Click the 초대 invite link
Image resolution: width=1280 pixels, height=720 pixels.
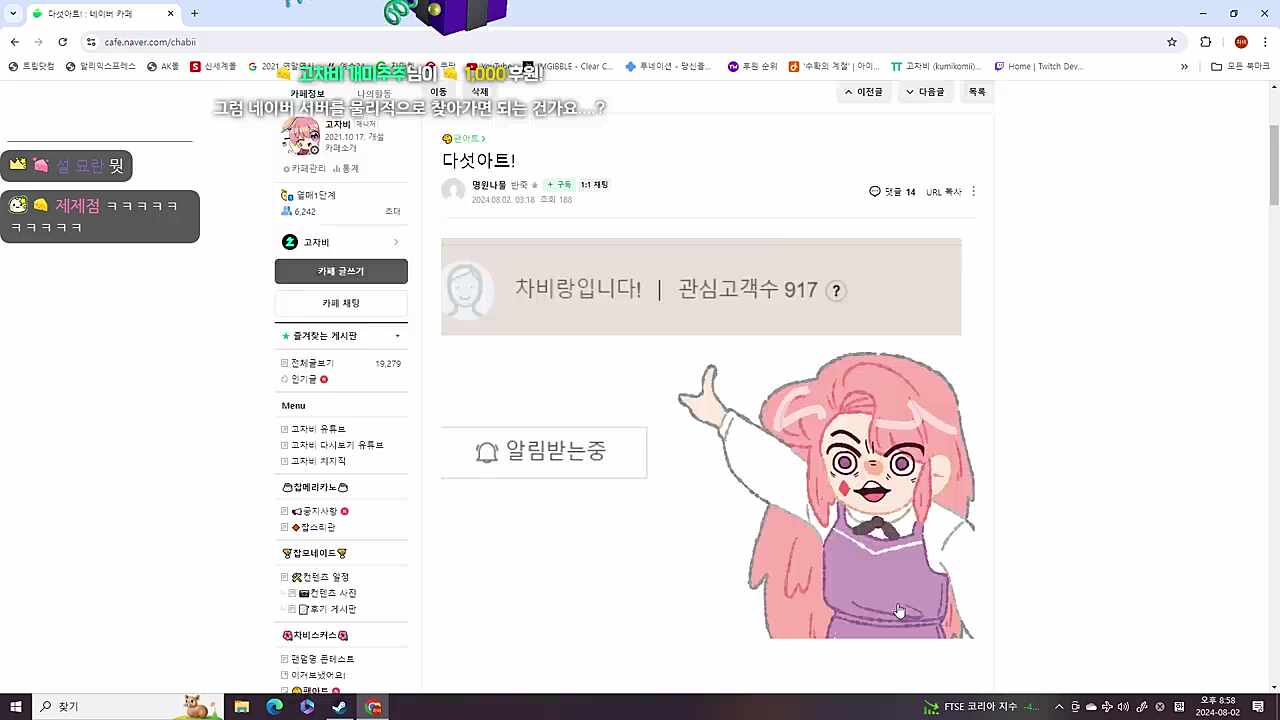click(x=393, y=212)
